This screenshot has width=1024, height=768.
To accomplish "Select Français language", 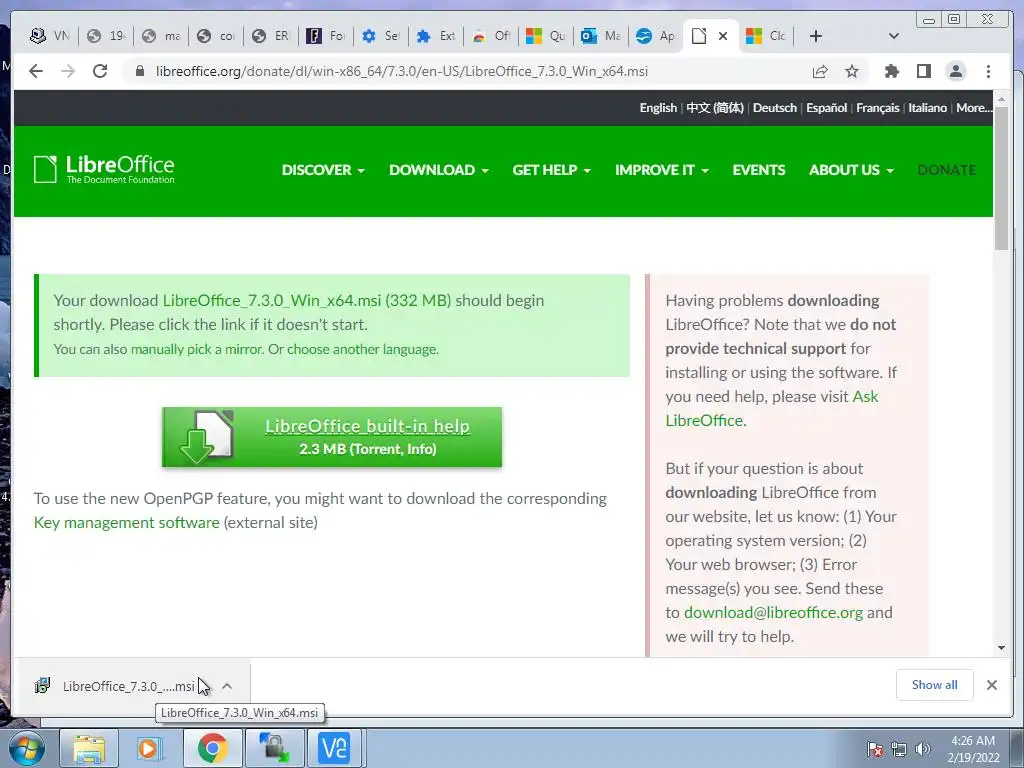I will (x=877, y=108).
